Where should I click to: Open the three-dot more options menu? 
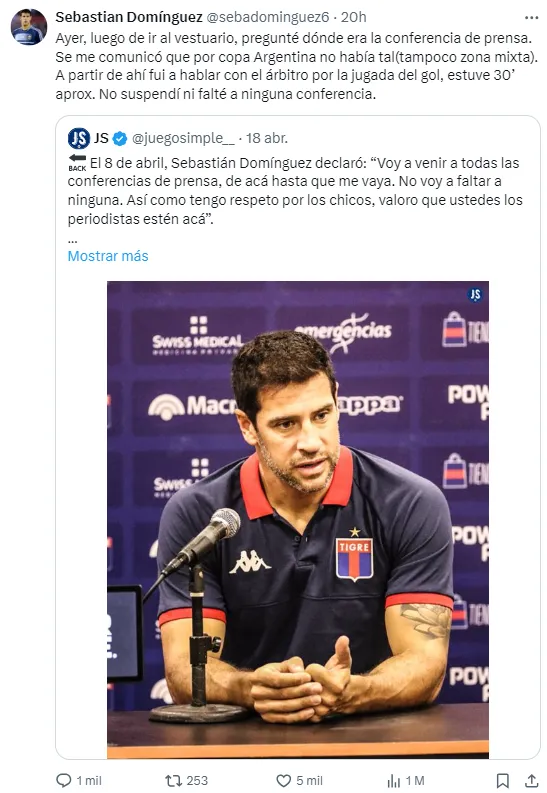point(531,18)
